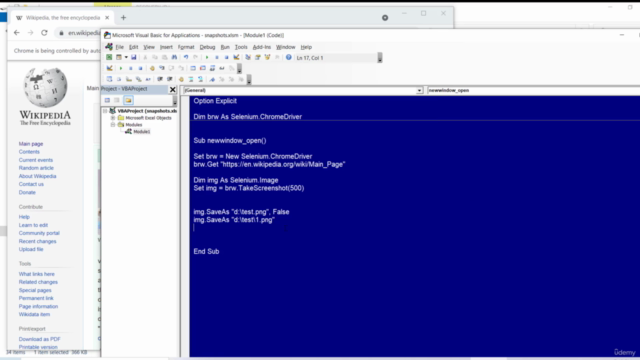Open the newwindow_open procedure dropdown

(x=533, y=90)
